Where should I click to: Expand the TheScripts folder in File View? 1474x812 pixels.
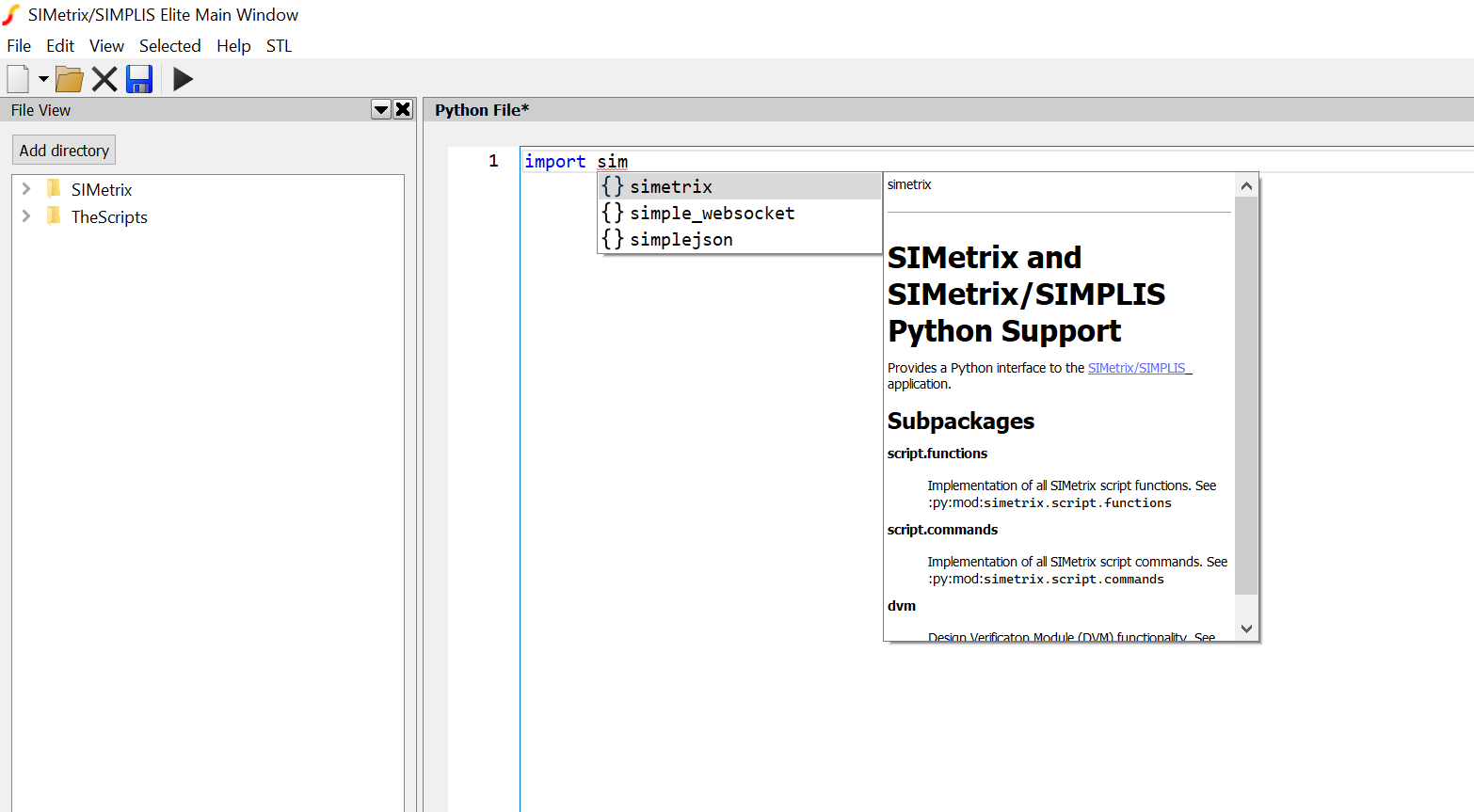25,216
